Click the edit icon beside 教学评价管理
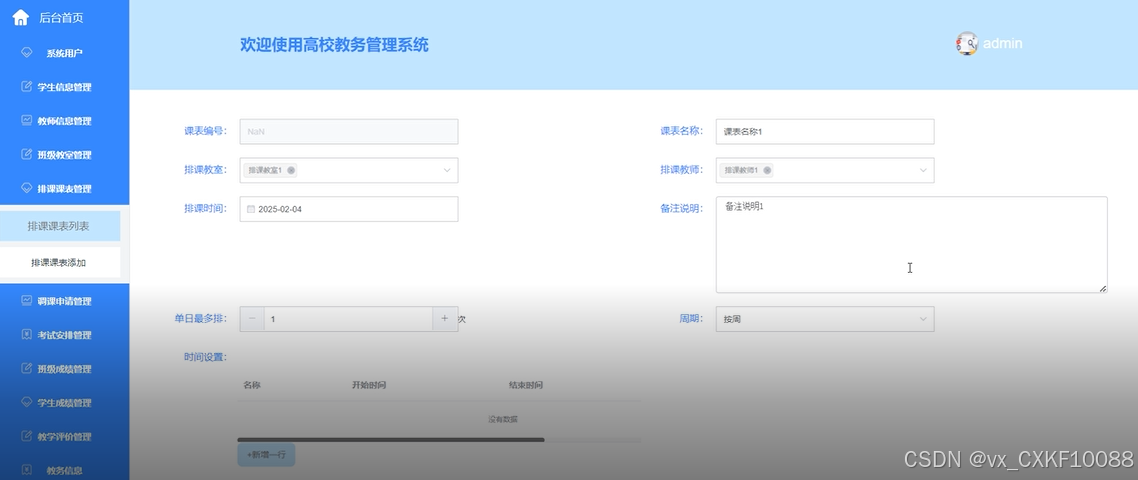This screenshot has width=1138, height=480. point(27,436)
